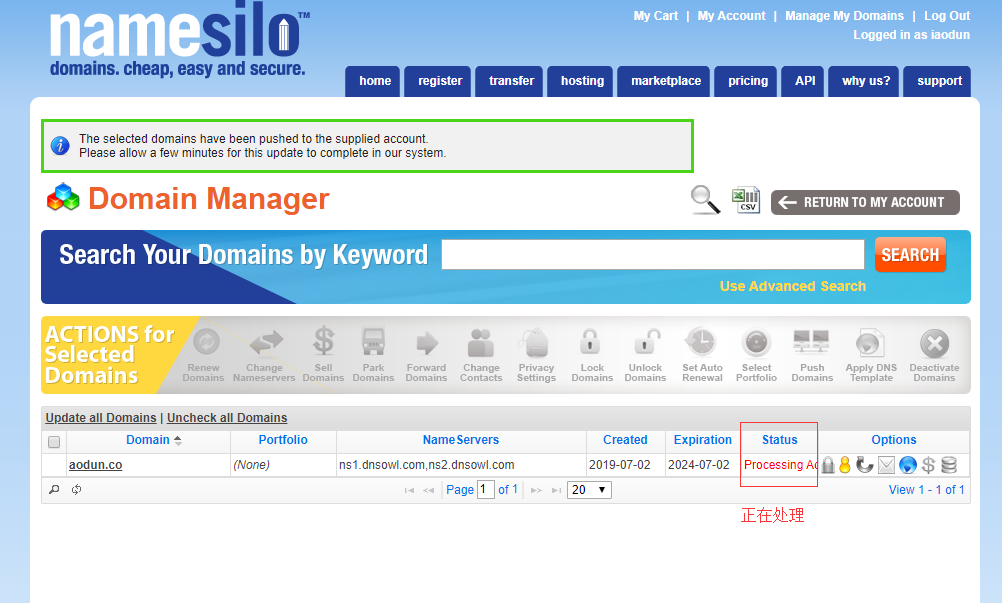Viewport: 1002px width, 603px height.
Task: Click the yellow person icon for aodun.co
Action: point(845,465)
